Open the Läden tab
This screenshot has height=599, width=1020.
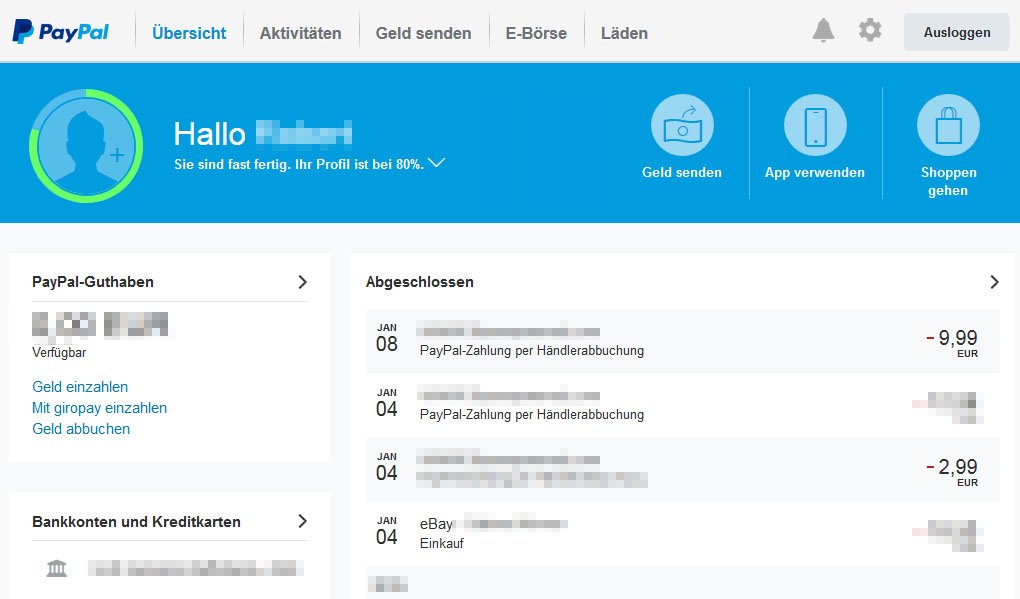pyautogui.click(x=624, y=33)
